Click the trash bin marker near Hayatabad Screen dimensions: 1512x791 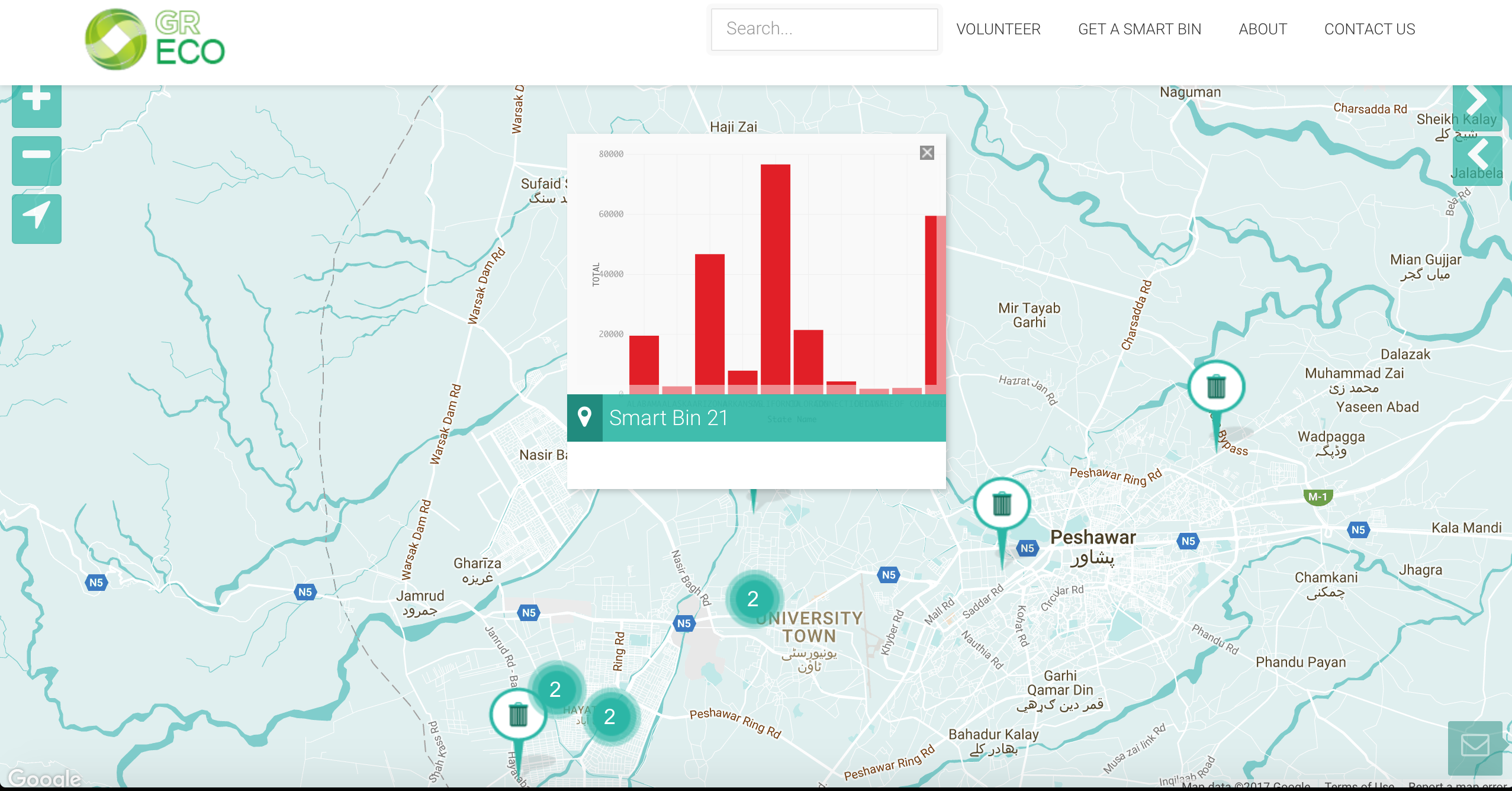pyautogui.click(x=518, y=715)
